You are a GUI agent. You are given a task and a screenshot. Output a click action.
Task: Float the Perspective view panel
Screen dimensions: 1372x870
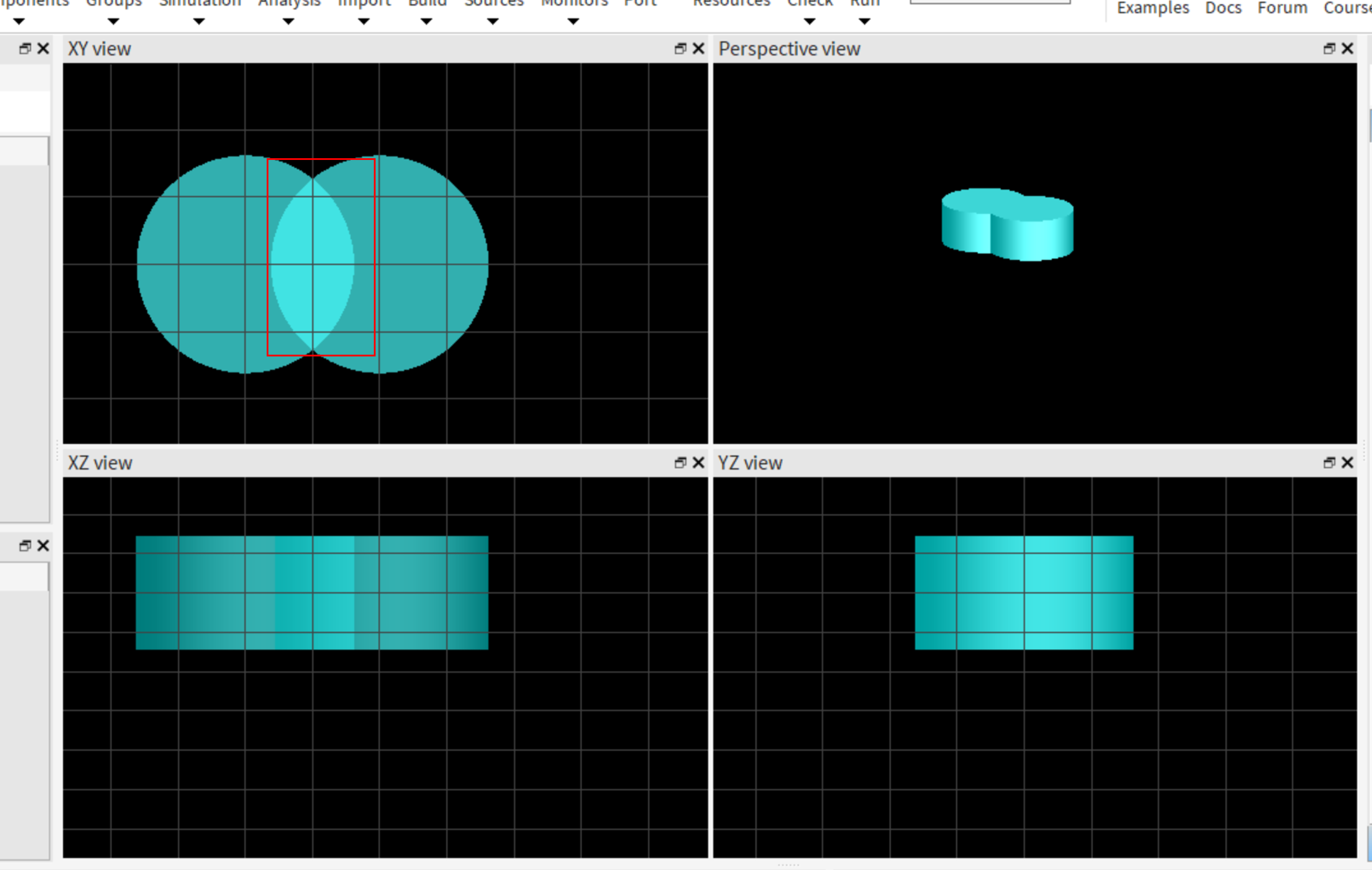click(x=1329, y=49)
